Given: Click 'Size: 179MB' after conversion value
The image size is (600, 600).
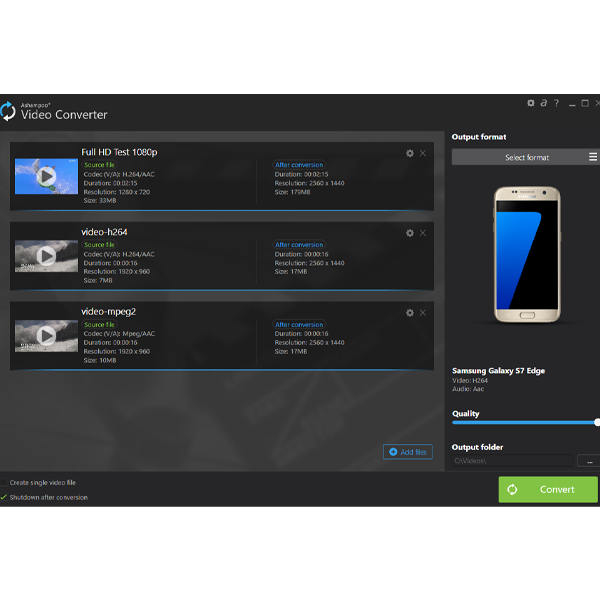Looking at the screenshot, I should click(292, 192).
